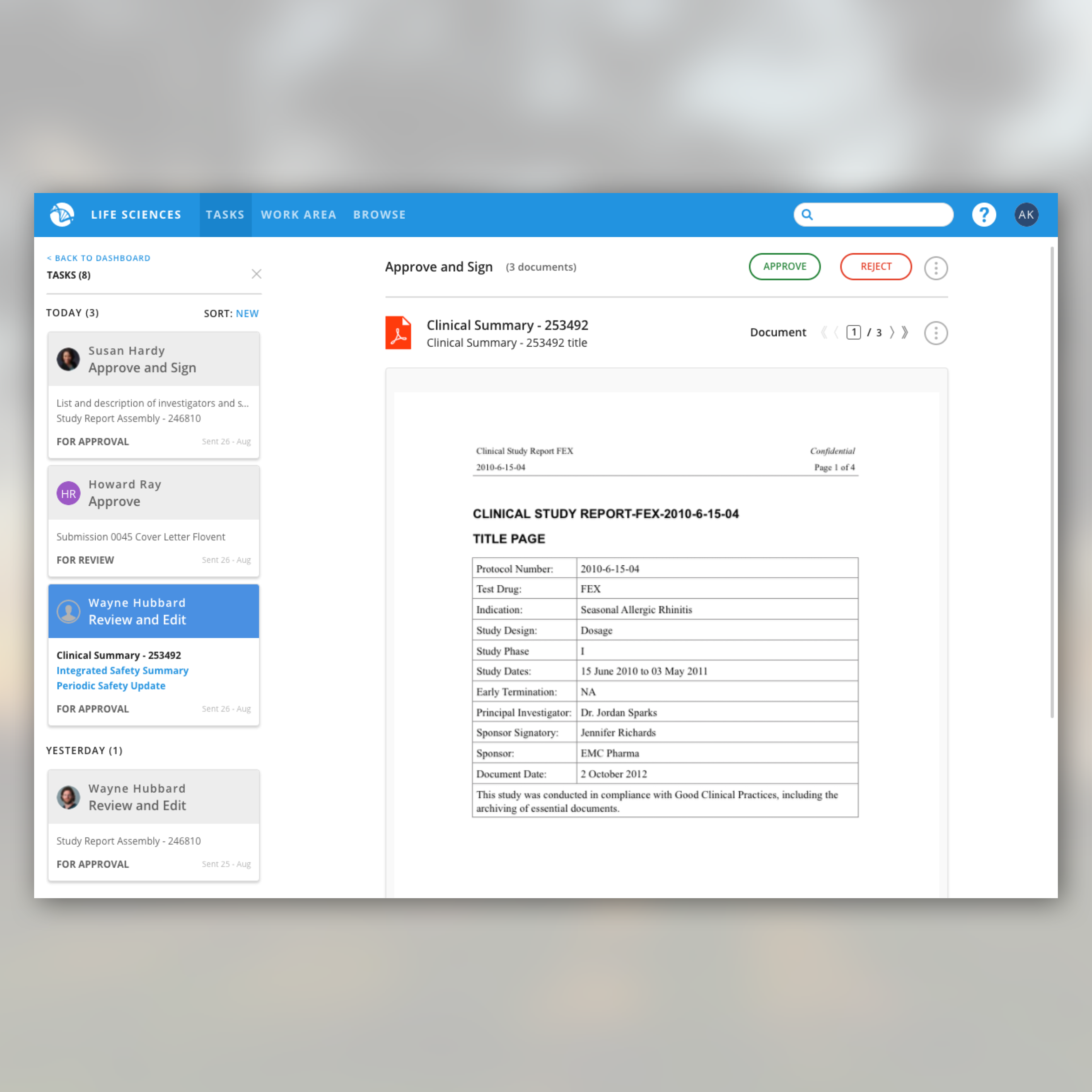Change sort order via NEW
The image size is (1092, 1092).
pos(247,314)
